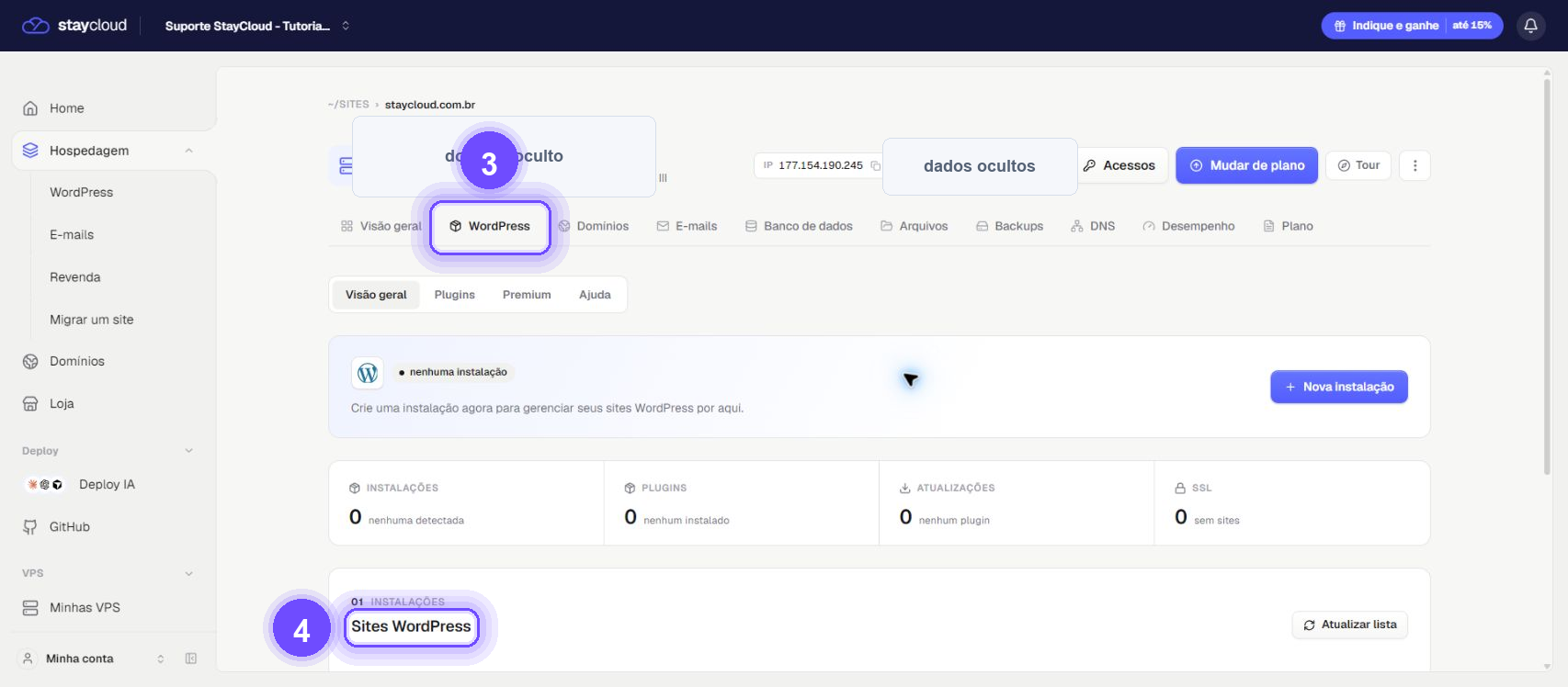Open the Minha conta account switcher
Image resolution: width=1568 pixels, height=687 pixels.
(x=94, y=659)
